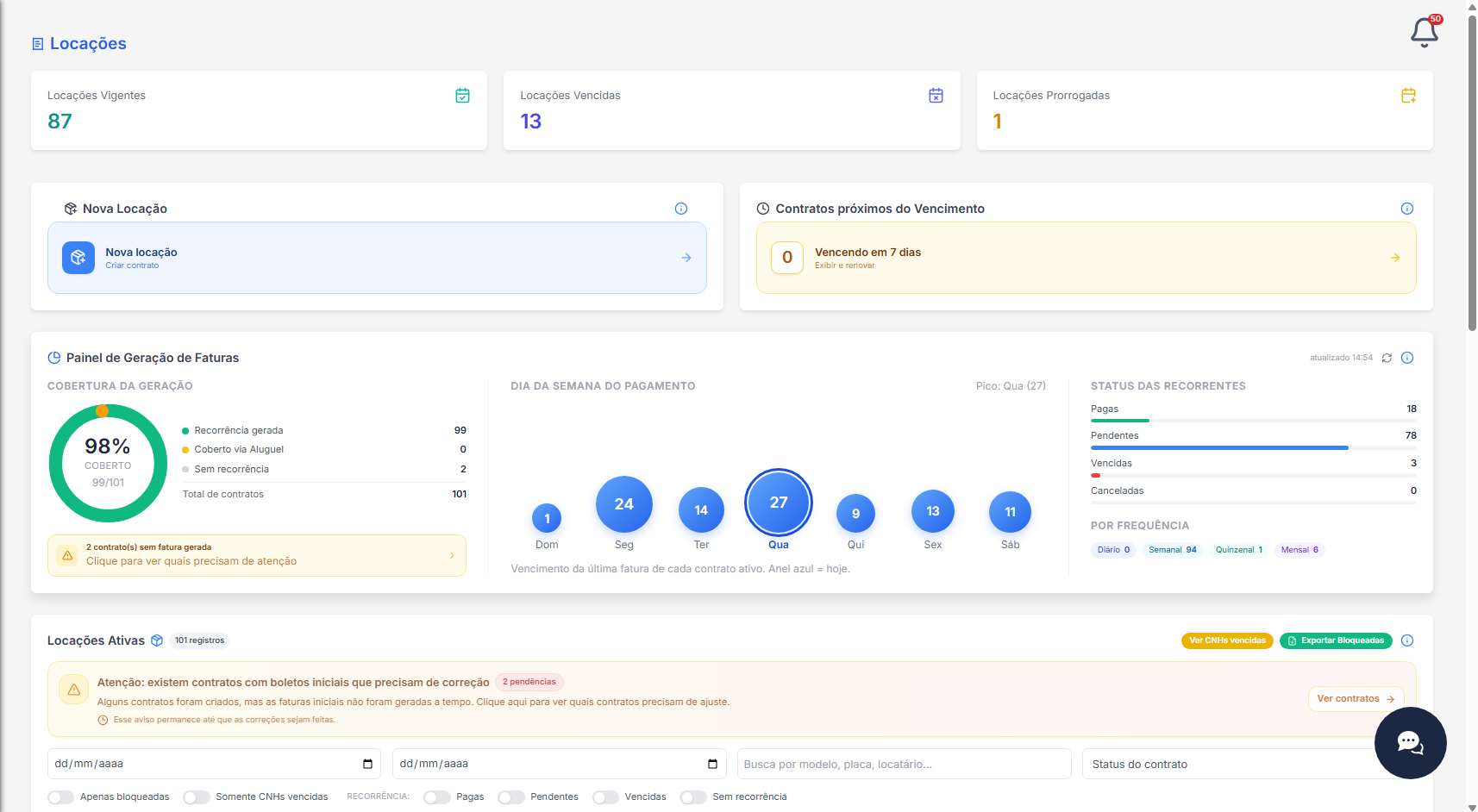The height and width of the screenshot is (812, 1478).
Task: Click the Locações Prorrogadas calendar-plus icon
Action: click(1408, 96)
